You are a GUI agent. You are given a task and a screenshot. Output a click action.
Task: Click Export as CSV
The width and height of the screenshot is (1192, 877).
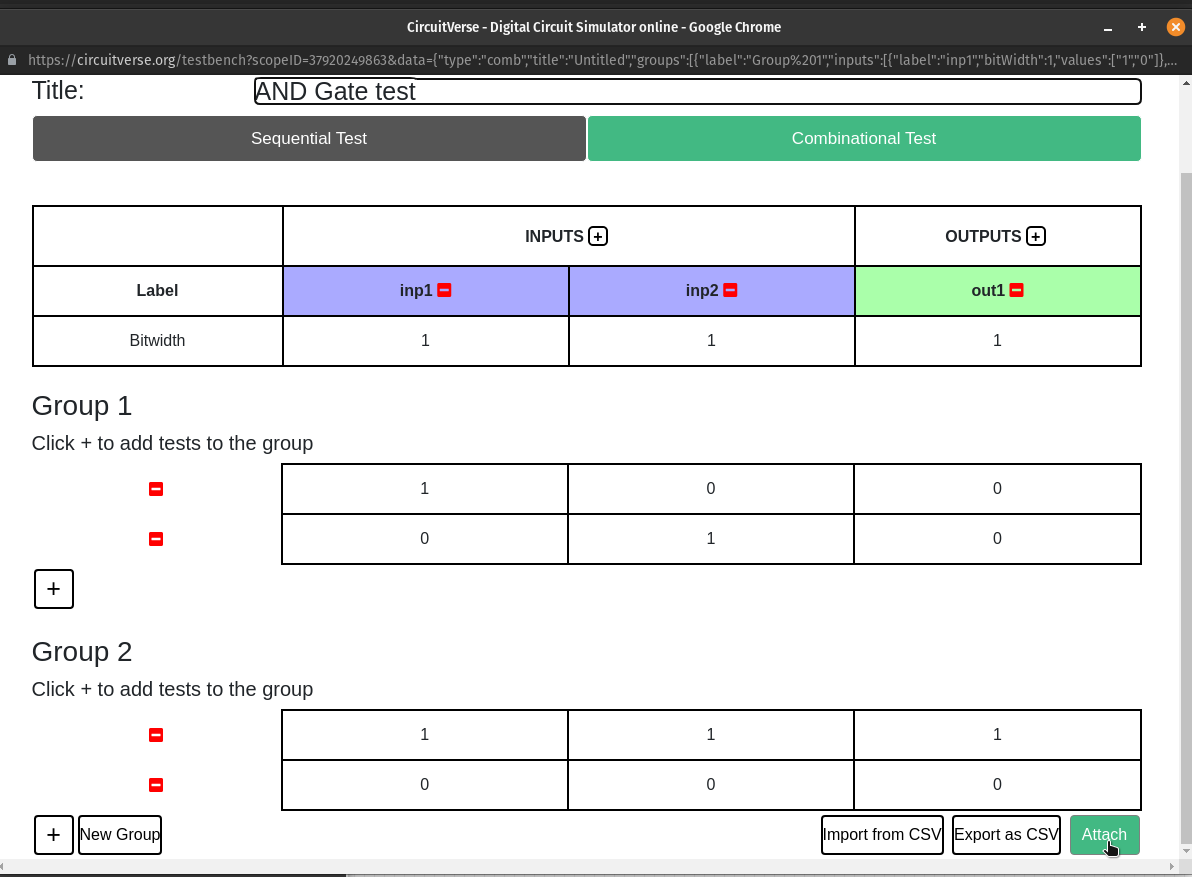tap(1006, 835)
